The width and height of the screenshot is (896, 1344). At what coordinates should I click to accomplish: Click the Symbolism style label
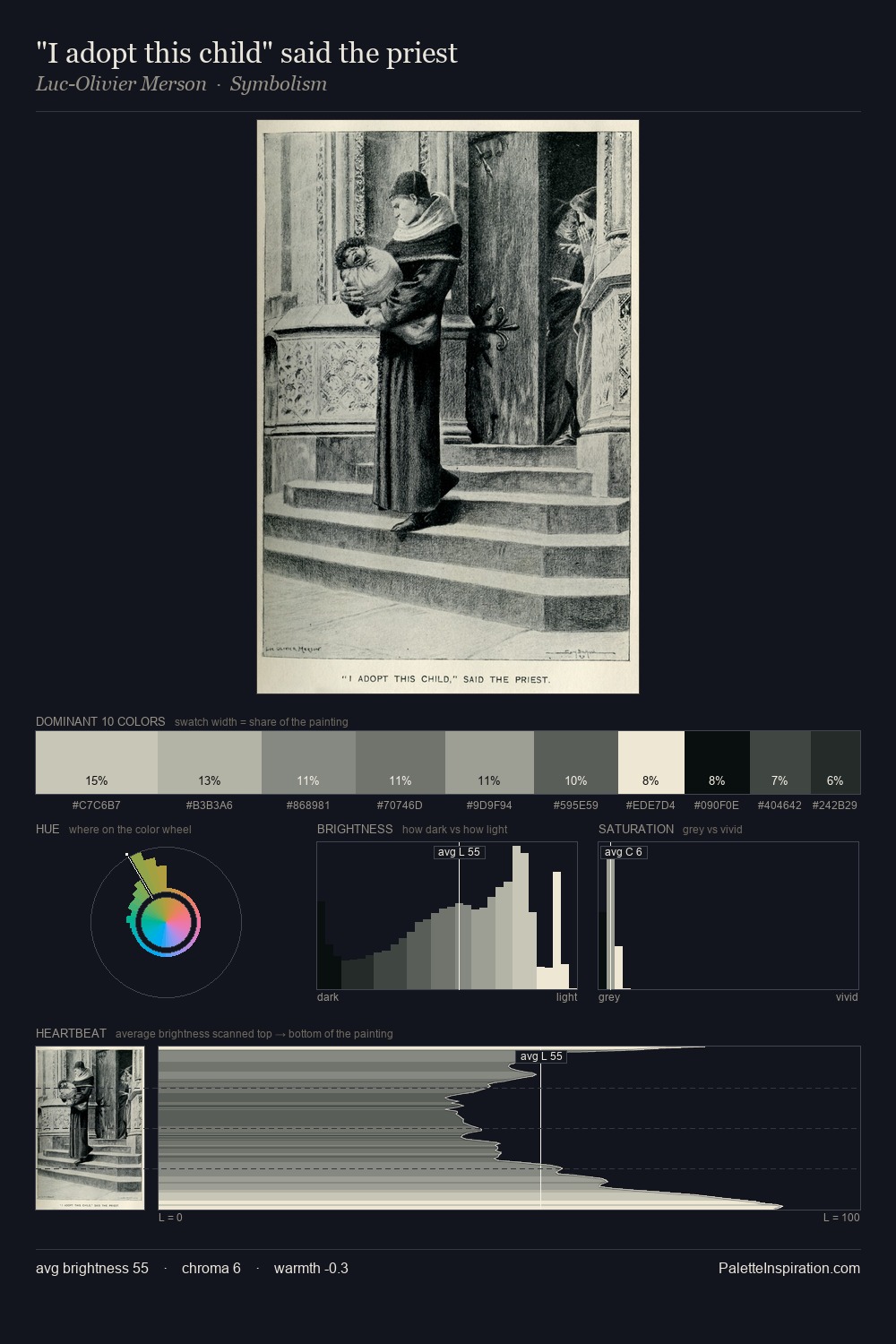(279, 84)
